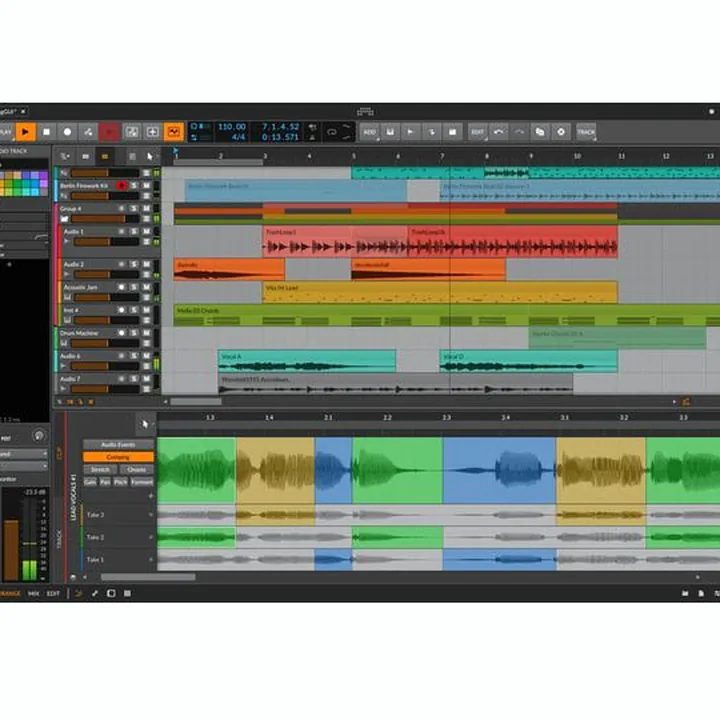Click the play position display 7.1.4.52

280,127
